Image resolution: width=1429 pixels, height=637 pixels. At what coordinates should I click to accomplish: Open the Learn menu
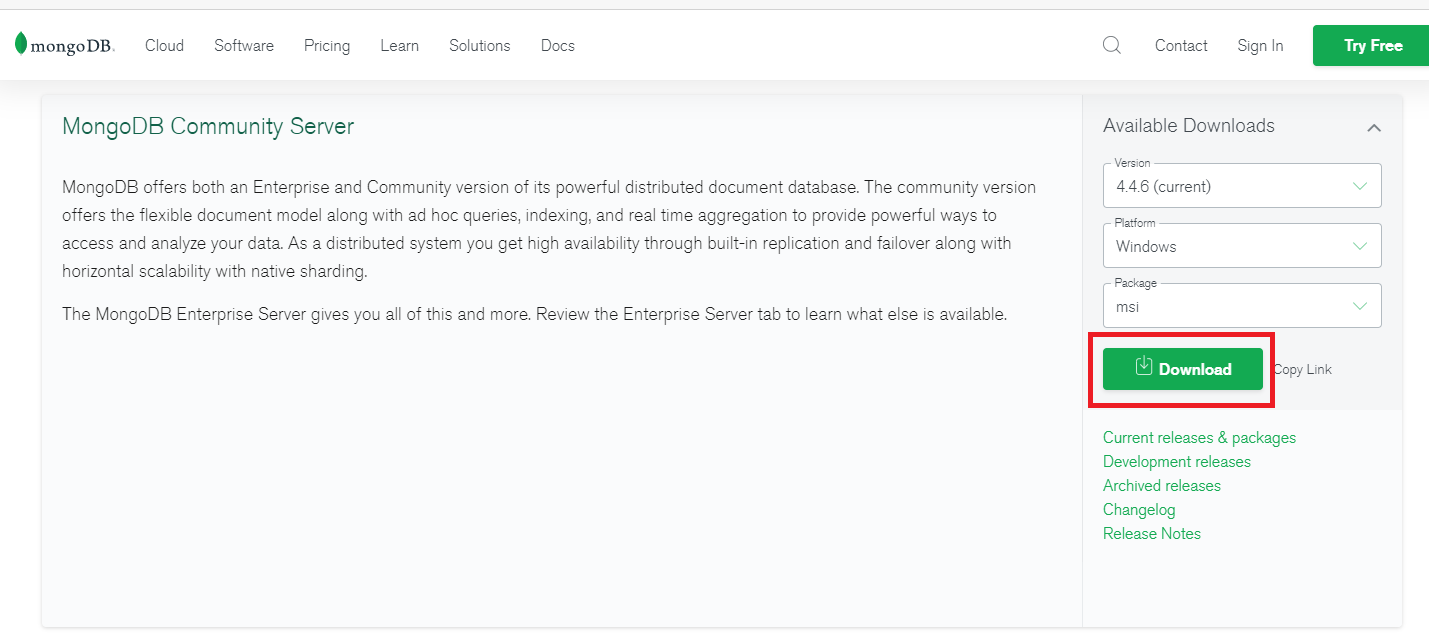tap(399, 45)
